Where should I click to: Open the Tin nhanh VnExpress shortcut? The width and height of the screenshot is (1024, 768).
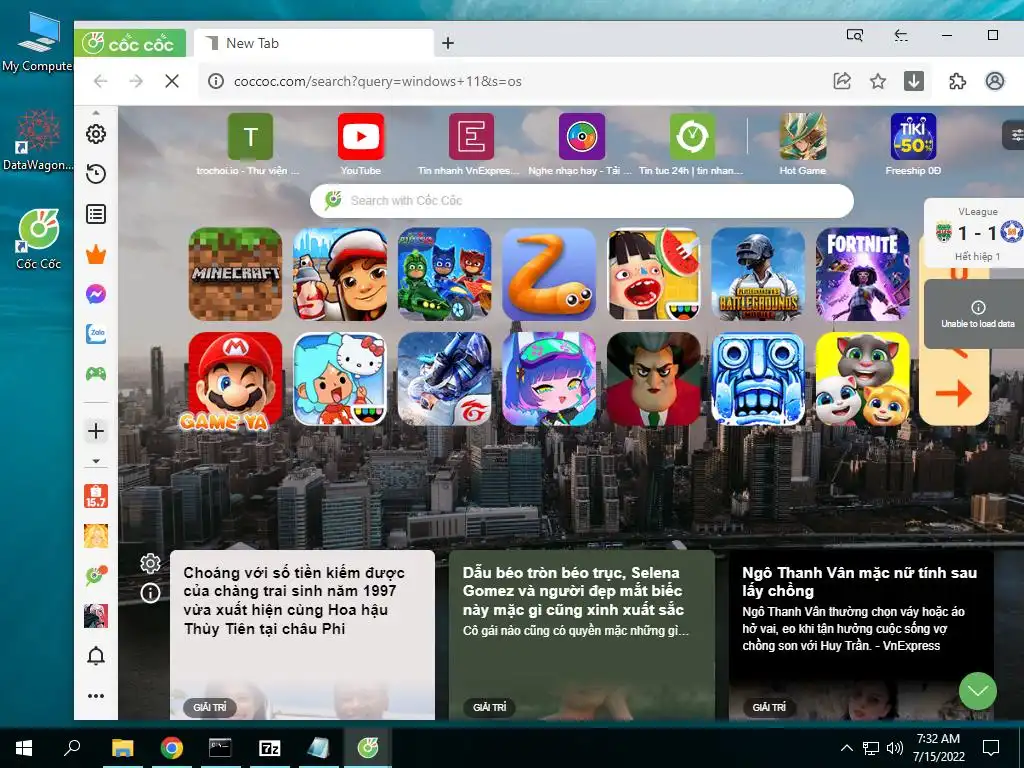(x=471, y=144)
